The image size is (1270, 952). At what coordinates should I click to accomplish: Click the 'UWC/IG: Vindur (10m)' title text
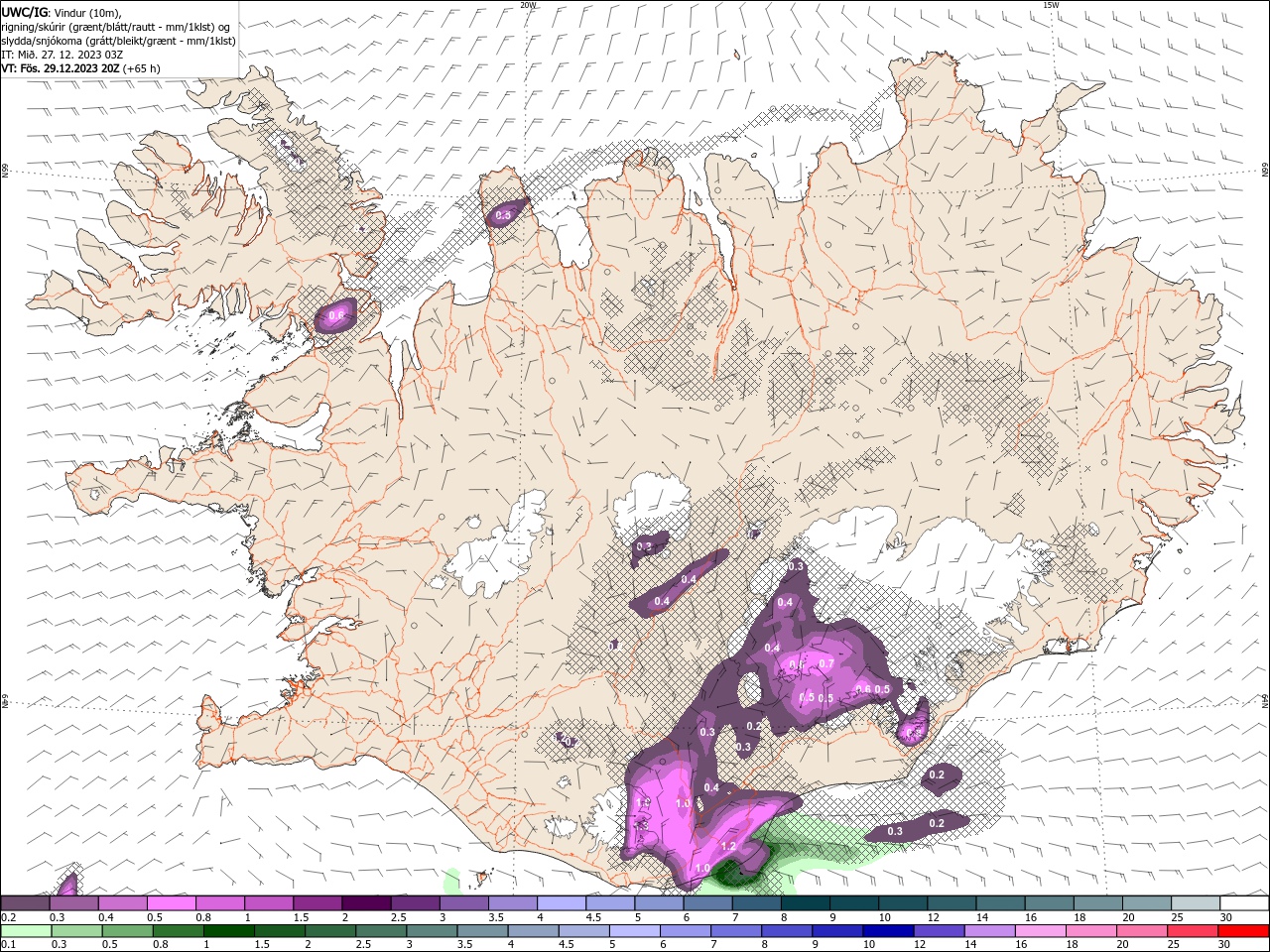[62, 12]
